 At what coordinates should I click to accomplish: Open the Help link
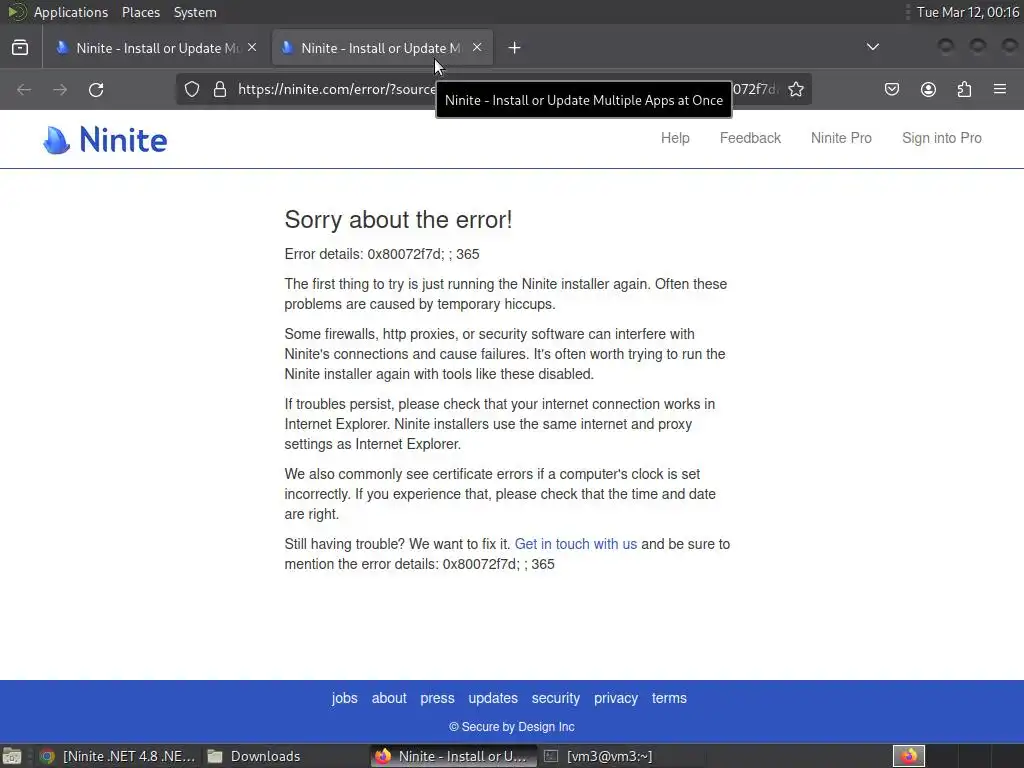(675, 138)
